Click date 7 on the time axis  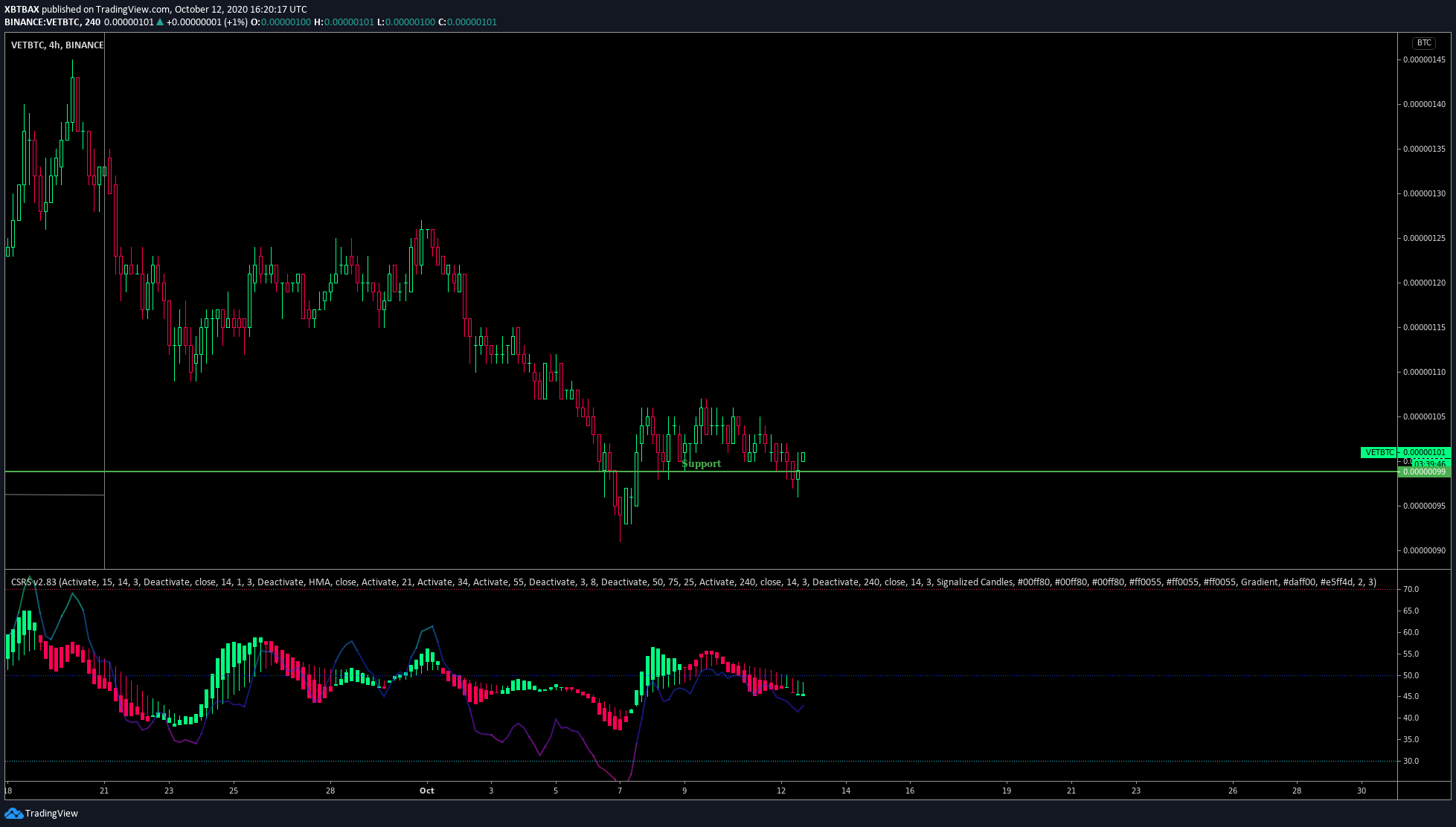(620, 791)
